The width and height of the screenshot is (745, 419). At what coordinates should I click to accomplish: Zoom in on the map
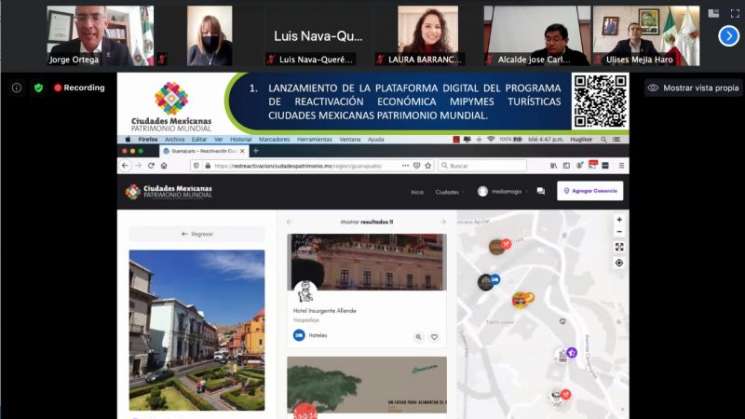coord(619,220)
